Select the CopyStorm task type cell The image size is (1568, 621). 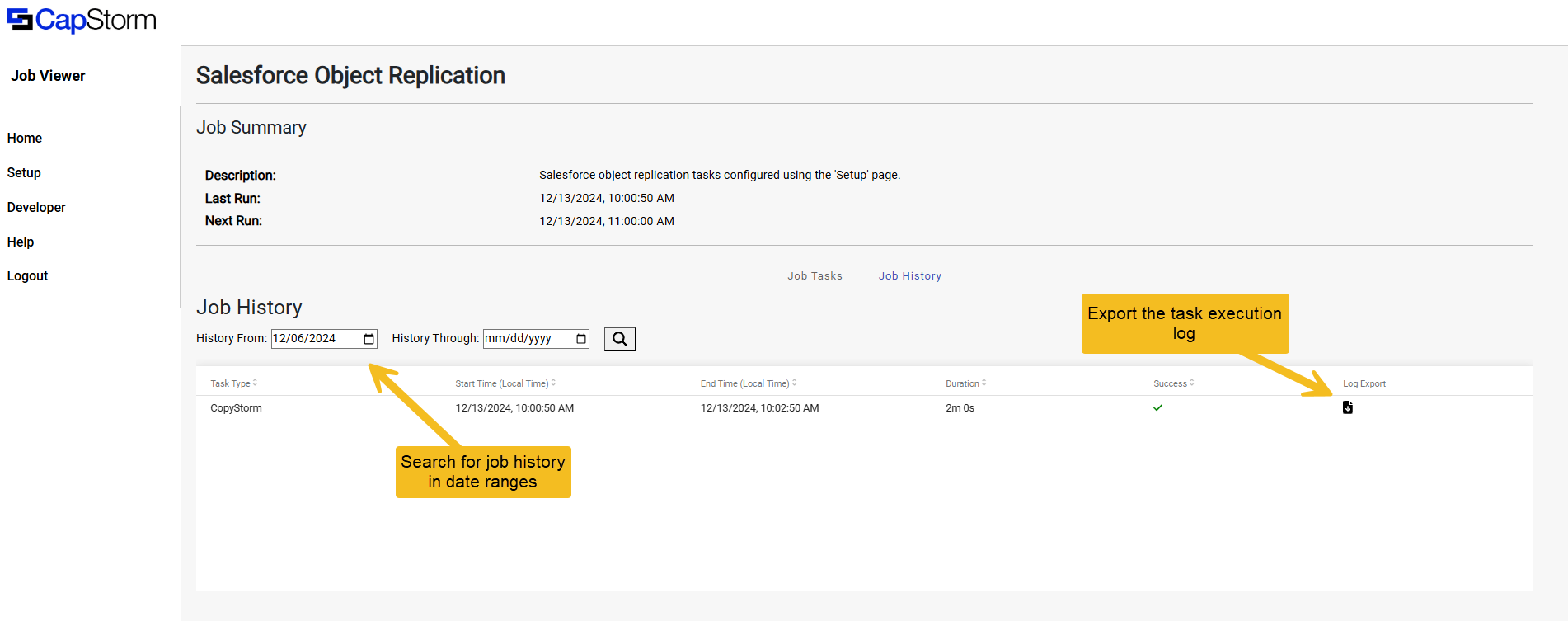236,408
